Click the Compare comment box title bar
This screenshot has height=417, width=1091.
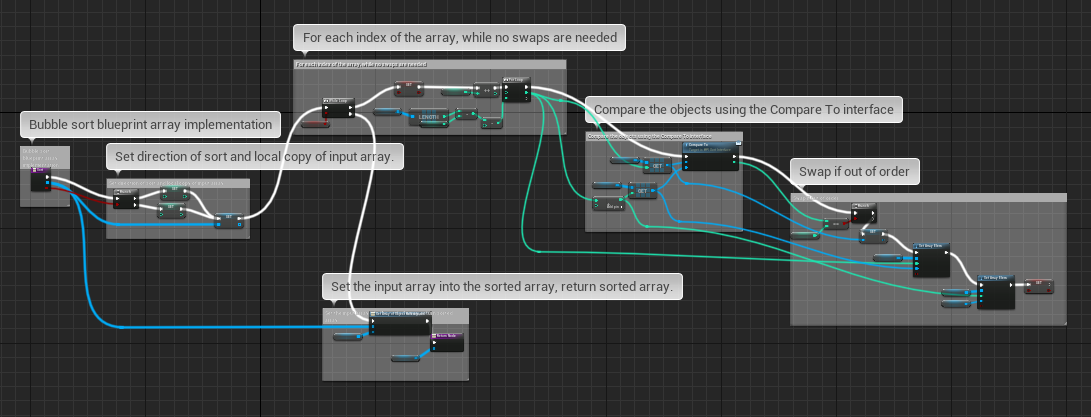tap(664, 136)
